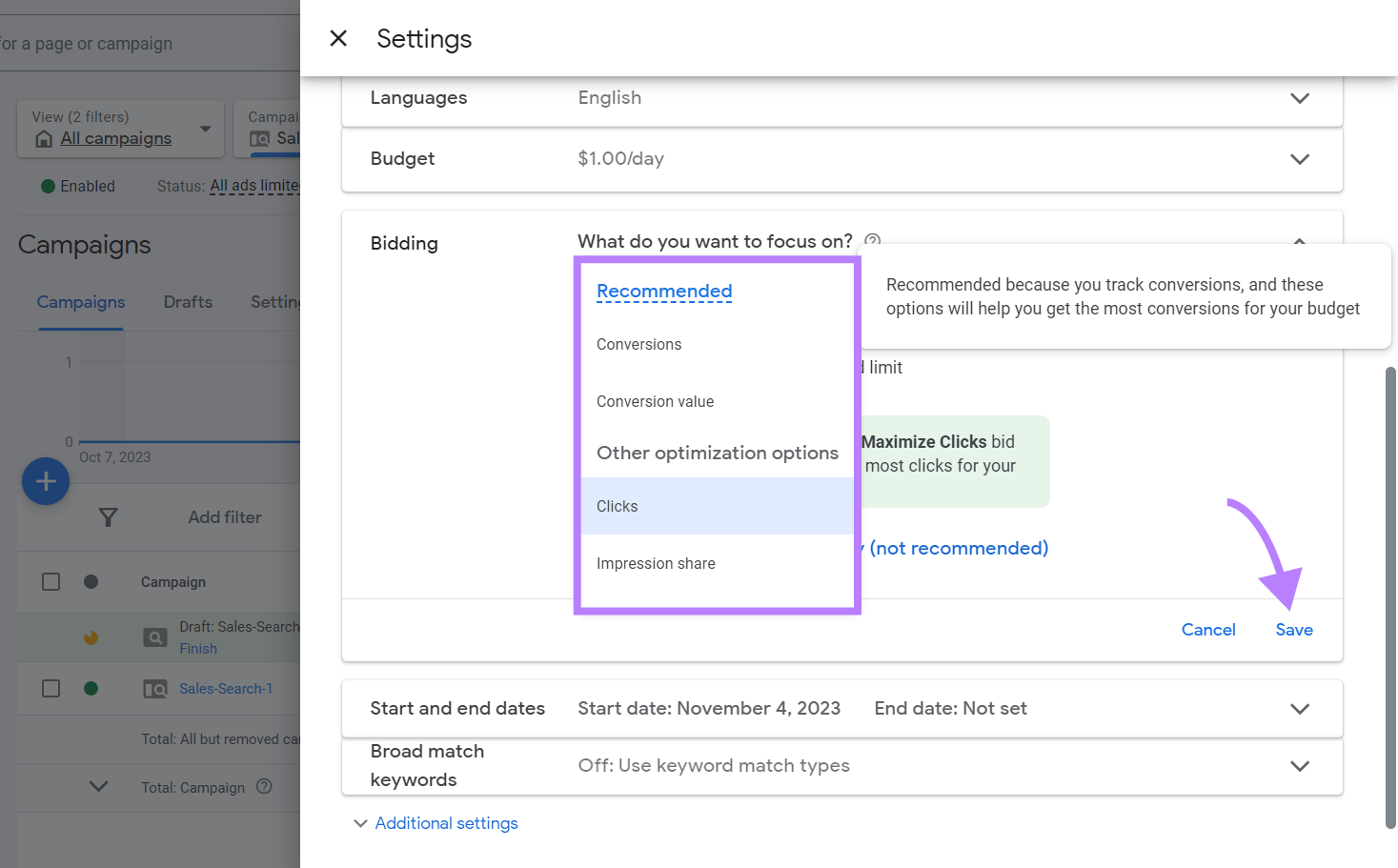Screen dimensions: 1398x868
Task: Click the blue plus button to create campaign
Action: point(45,481)
